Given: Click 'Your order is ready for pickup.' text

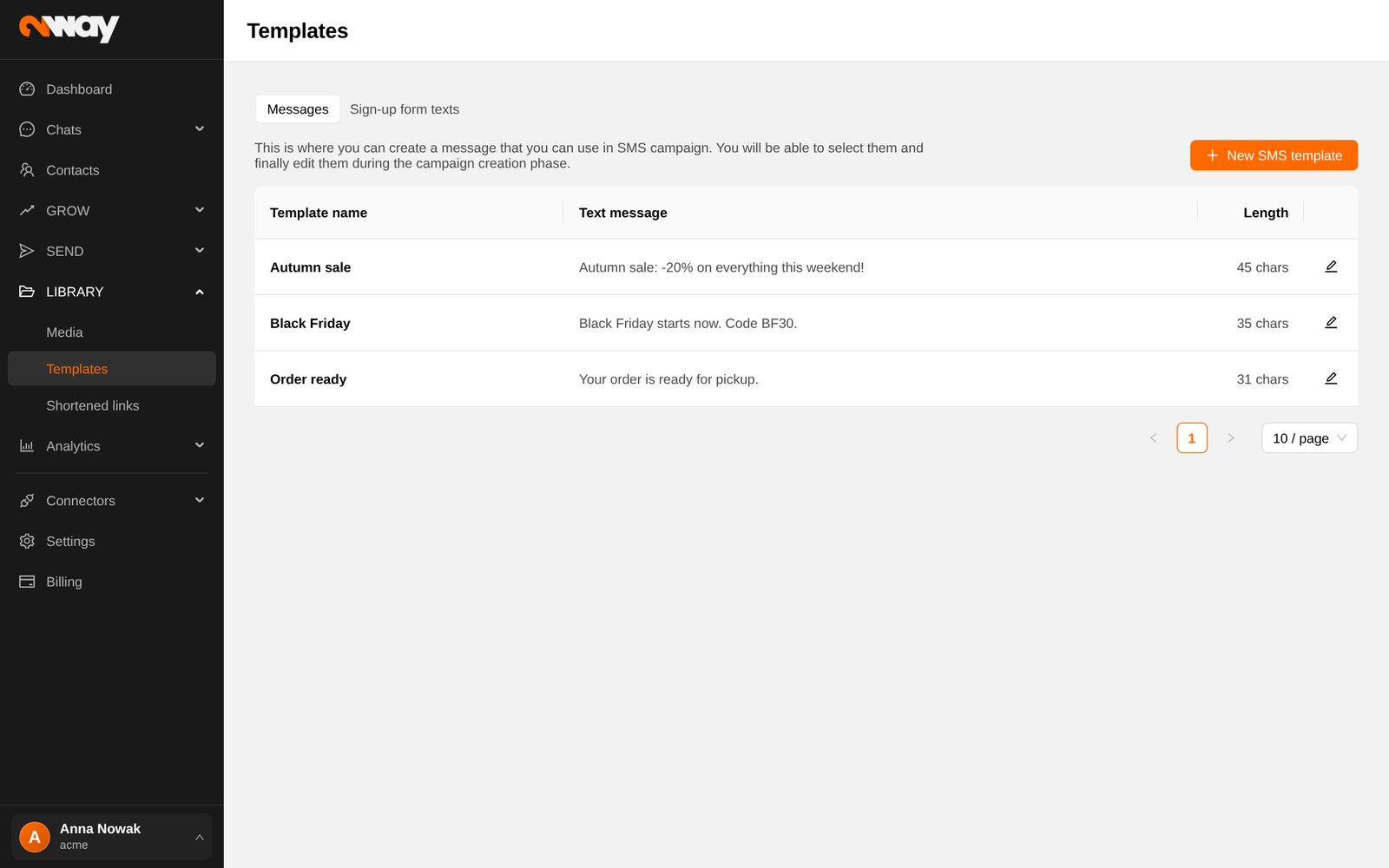Looking at the screenshot, I should (x=668, y=379).
